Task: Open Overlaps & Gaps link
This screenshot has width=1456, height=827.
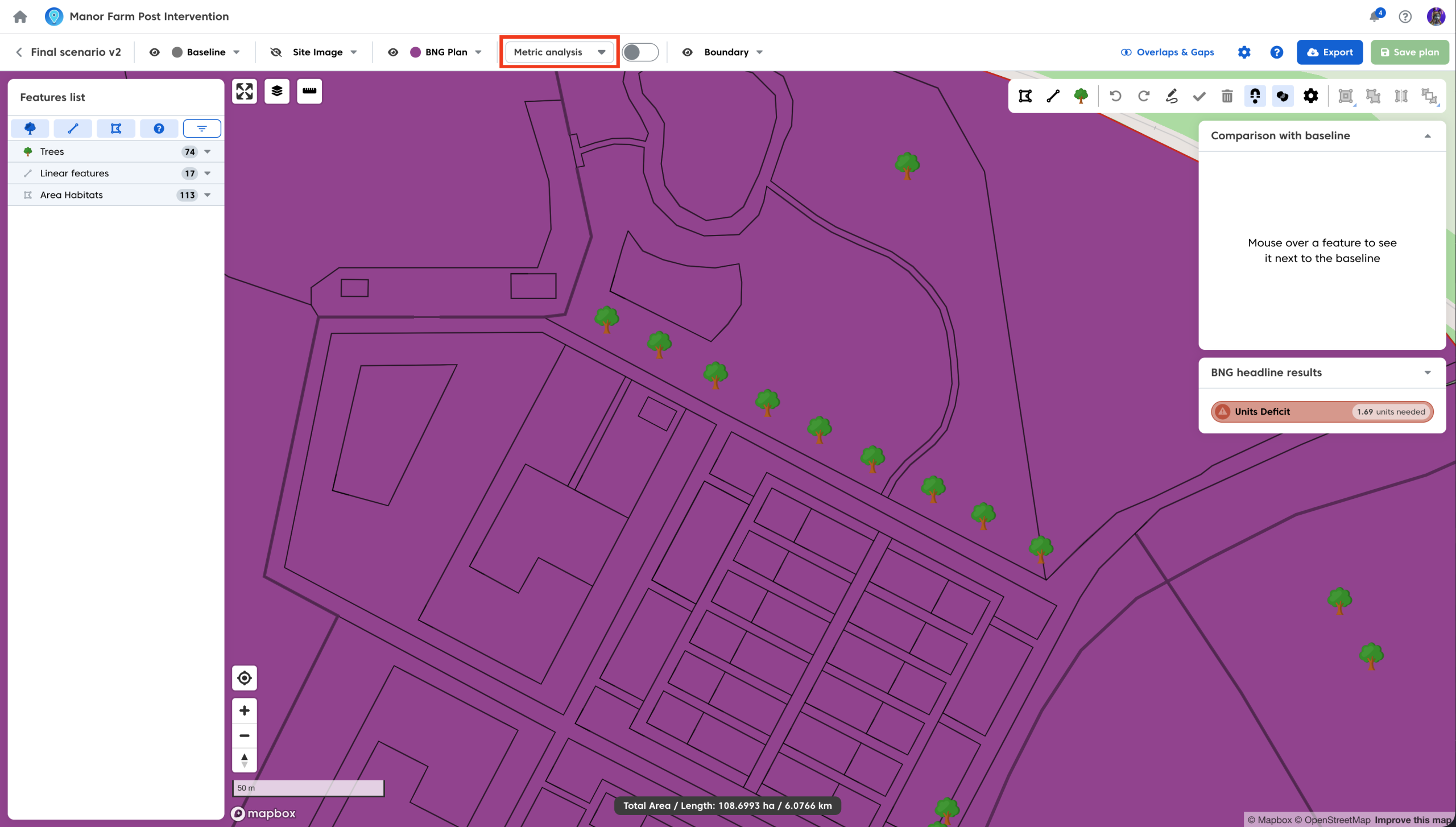Action: click(1167, 52)
